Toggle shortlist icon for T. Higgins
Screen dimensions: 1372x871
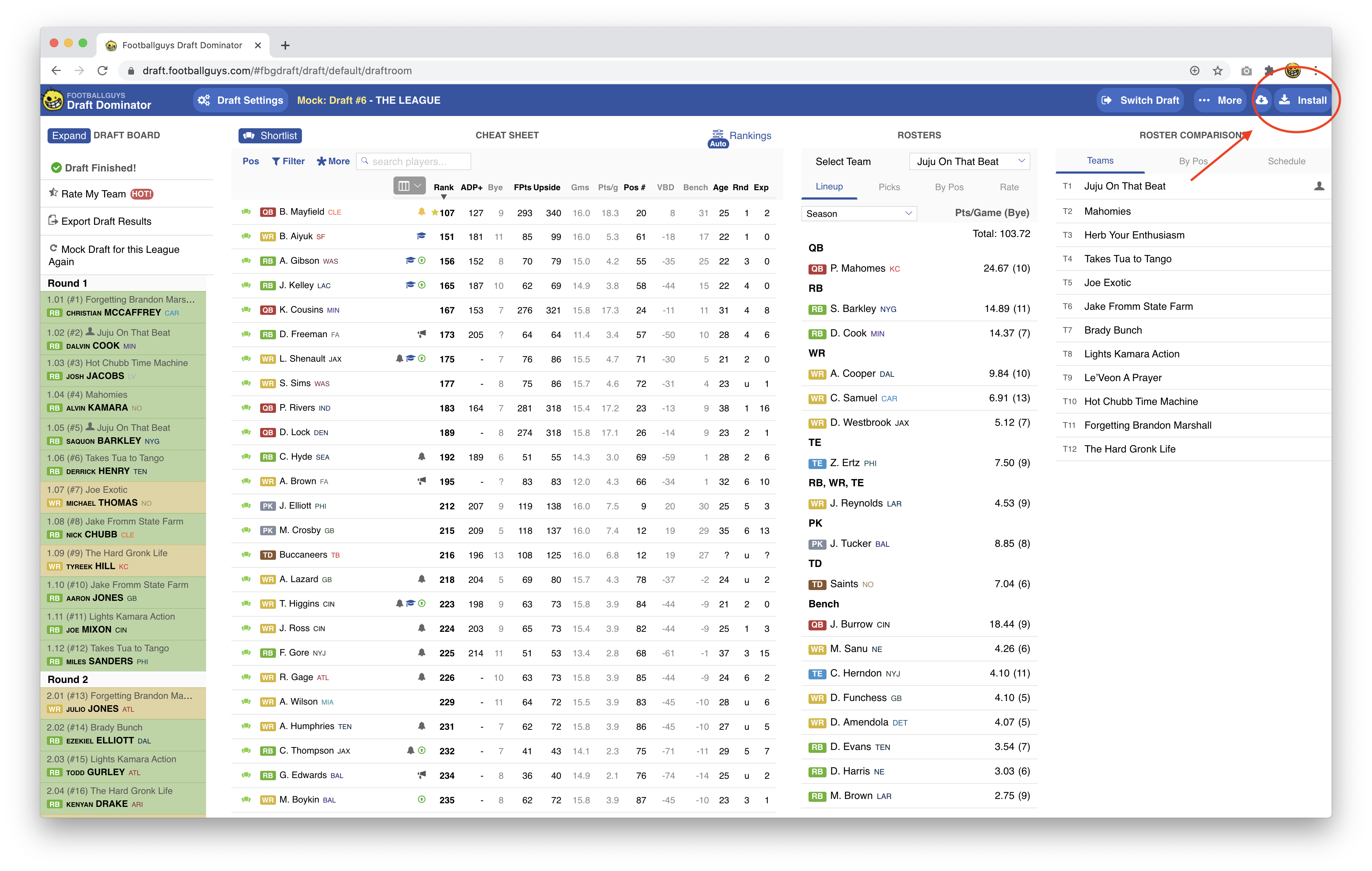click(246, 604)
